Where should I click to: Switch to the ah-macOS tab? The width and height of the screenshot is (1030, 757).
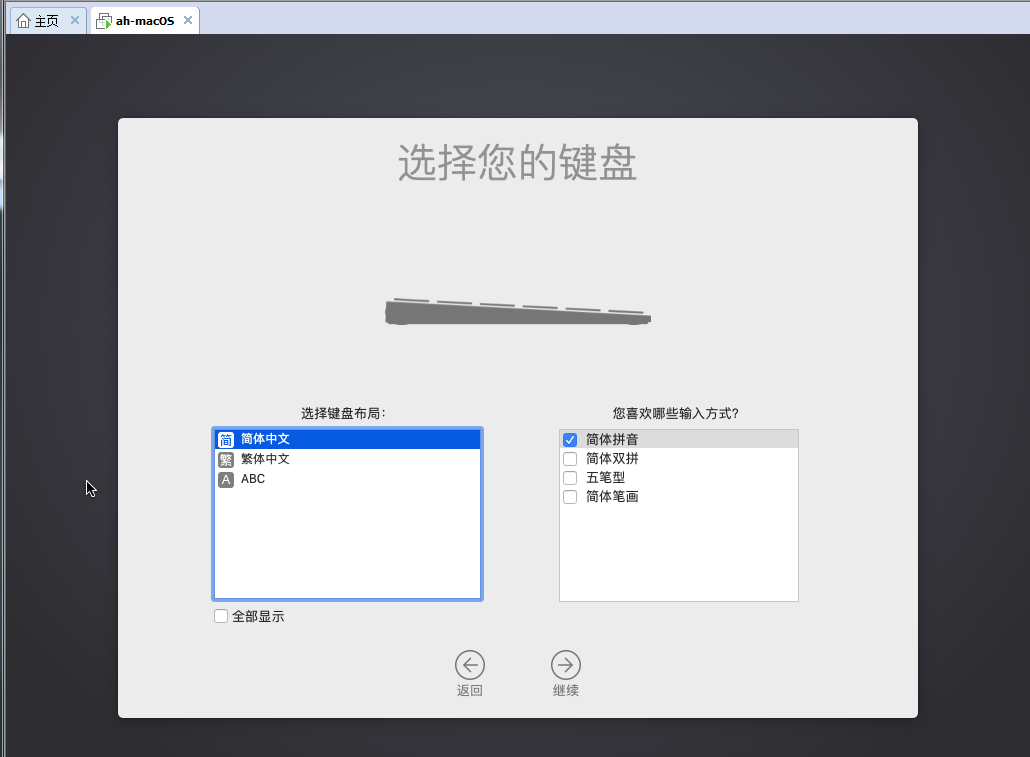(145, 21)
